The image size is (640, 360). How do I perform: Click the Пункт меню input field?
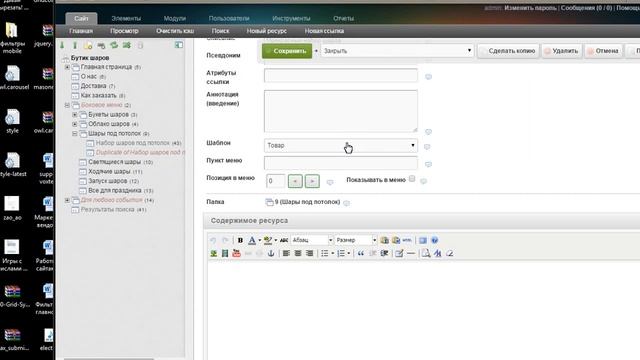tap(341, 162)
